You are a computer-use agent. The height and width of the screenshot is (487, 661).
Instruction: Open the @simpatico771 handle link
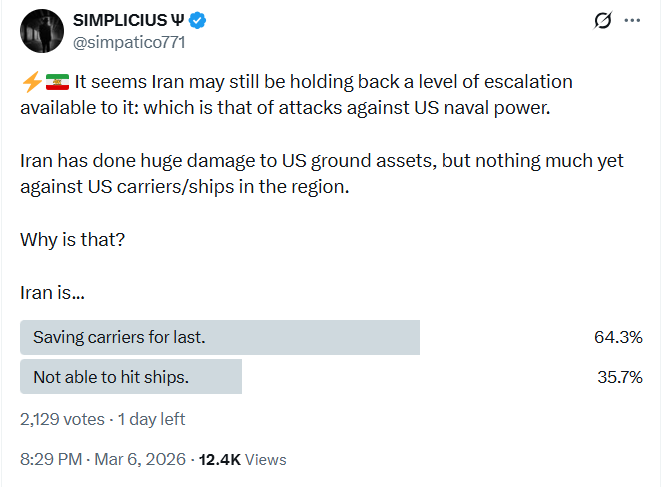pyautogui.click(x=128, y=43)
